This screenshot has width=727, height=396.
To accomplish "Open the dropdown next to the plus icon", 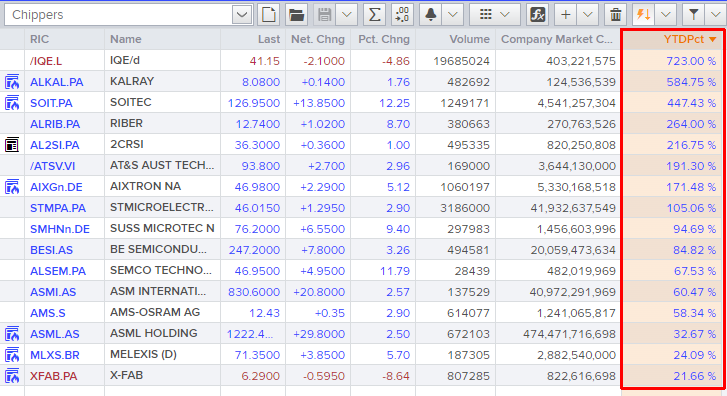I will coord(587,15).
